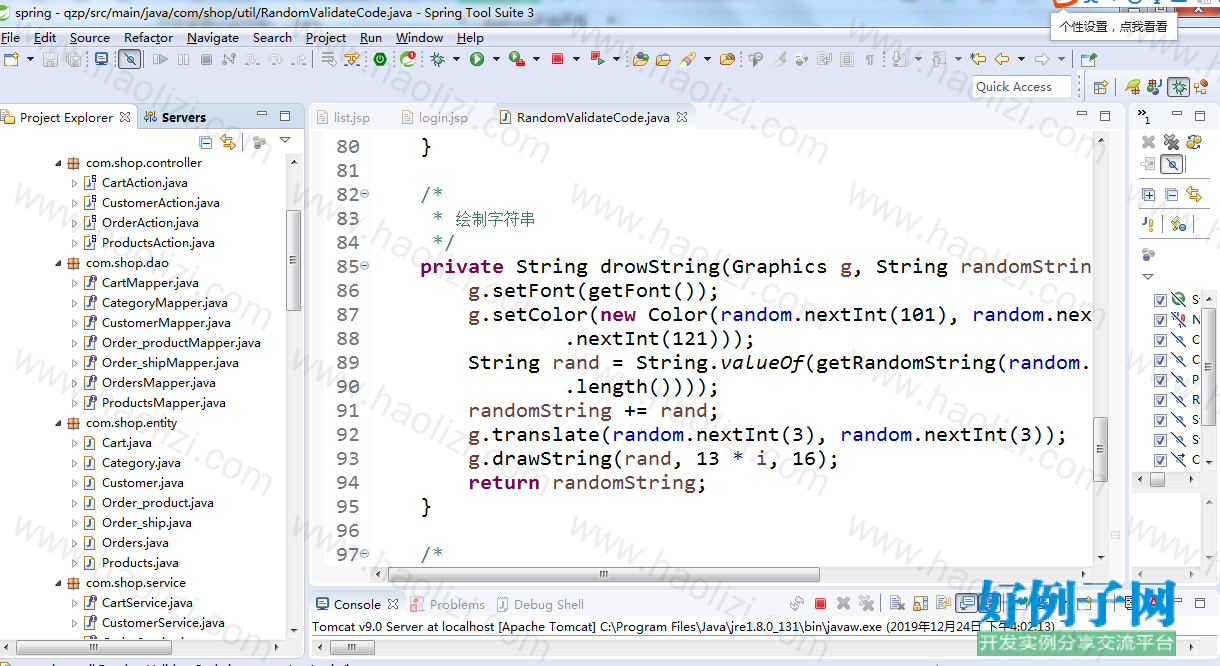
Task: Select Products.java in com.shop.entity
Action: tap(140, 563)
